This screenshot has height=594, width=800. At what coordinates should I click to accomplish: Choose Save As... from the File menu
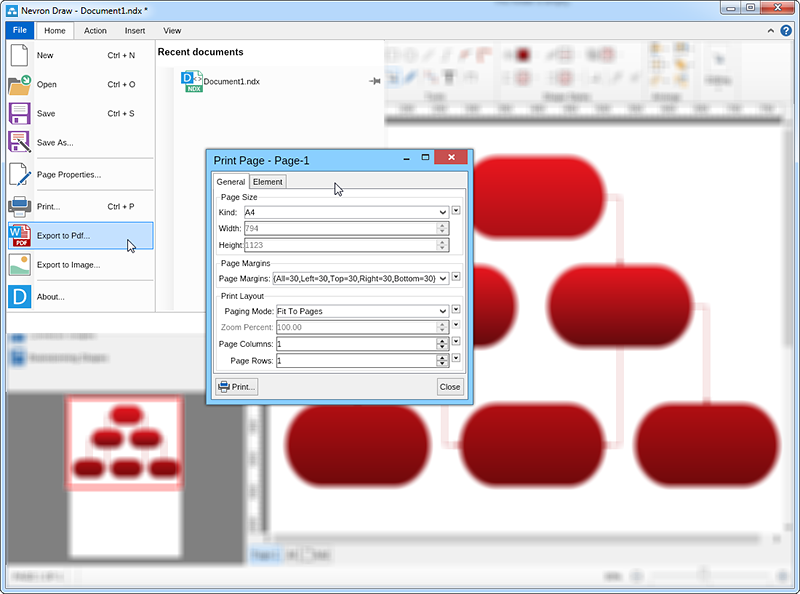pyautogui.click(x=81, y=142)
